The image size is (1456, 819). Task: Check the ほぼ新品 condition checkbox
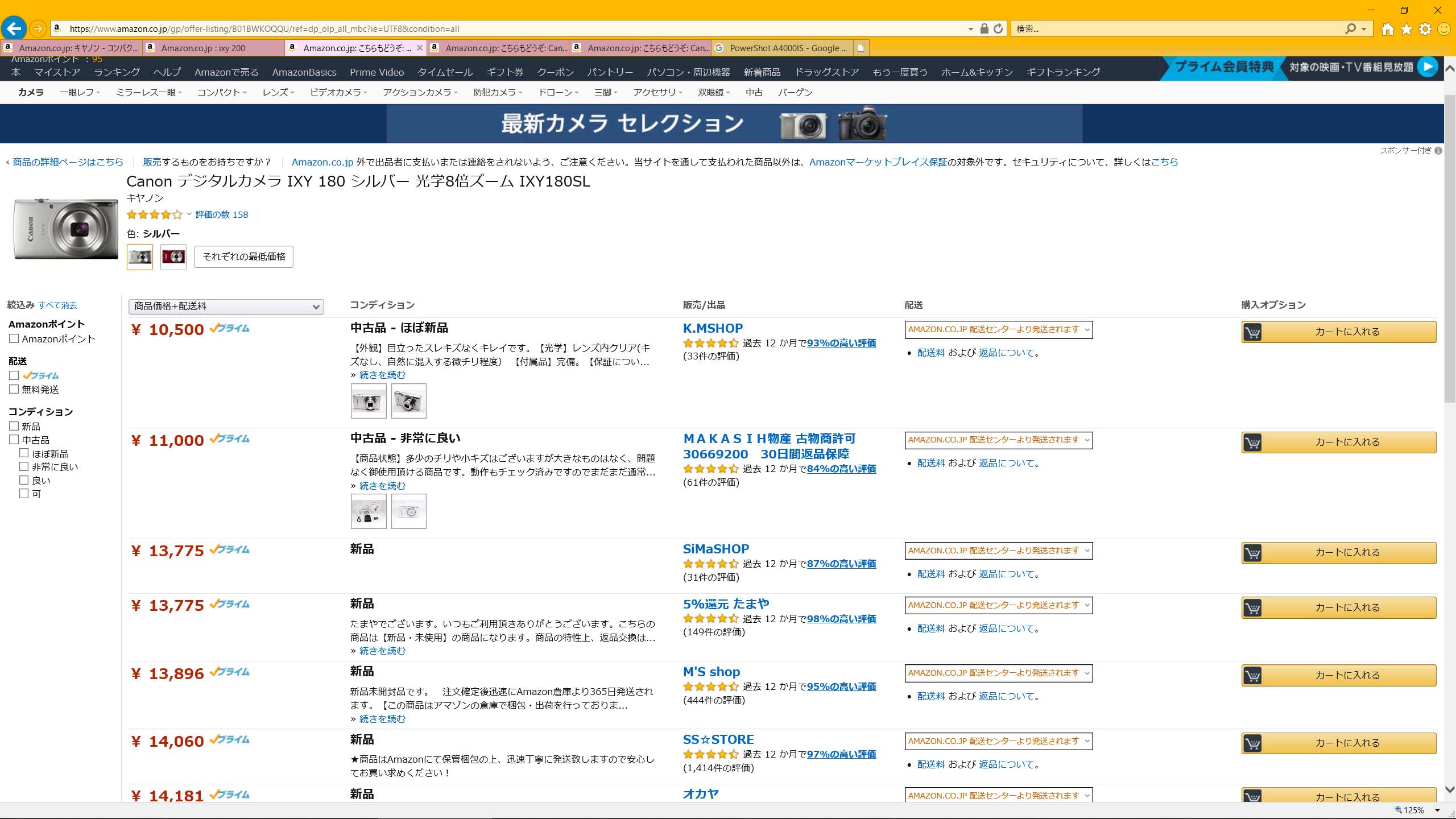point(24,453)
